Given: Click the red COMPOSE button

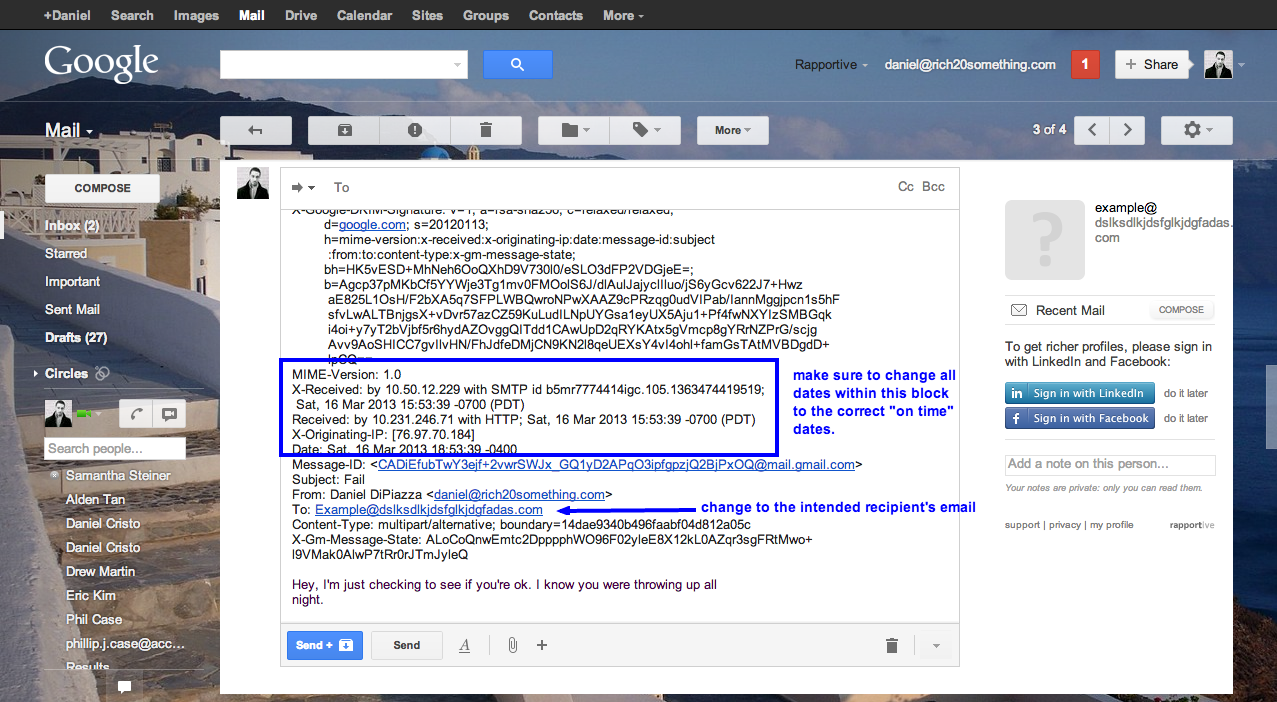Looking at the screenshot, I should coord(102,188).
